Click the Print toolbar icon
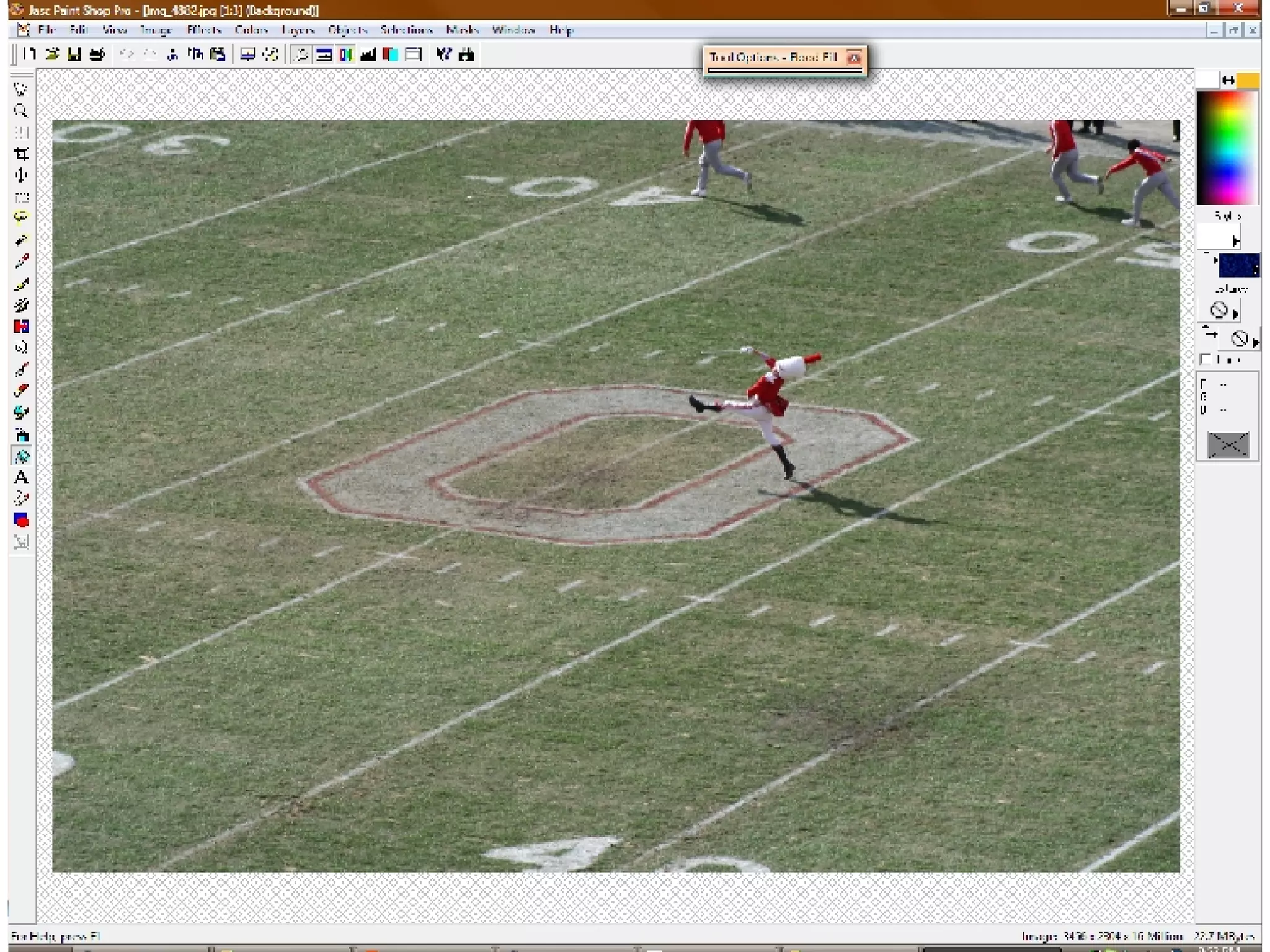 pos(97,55)
